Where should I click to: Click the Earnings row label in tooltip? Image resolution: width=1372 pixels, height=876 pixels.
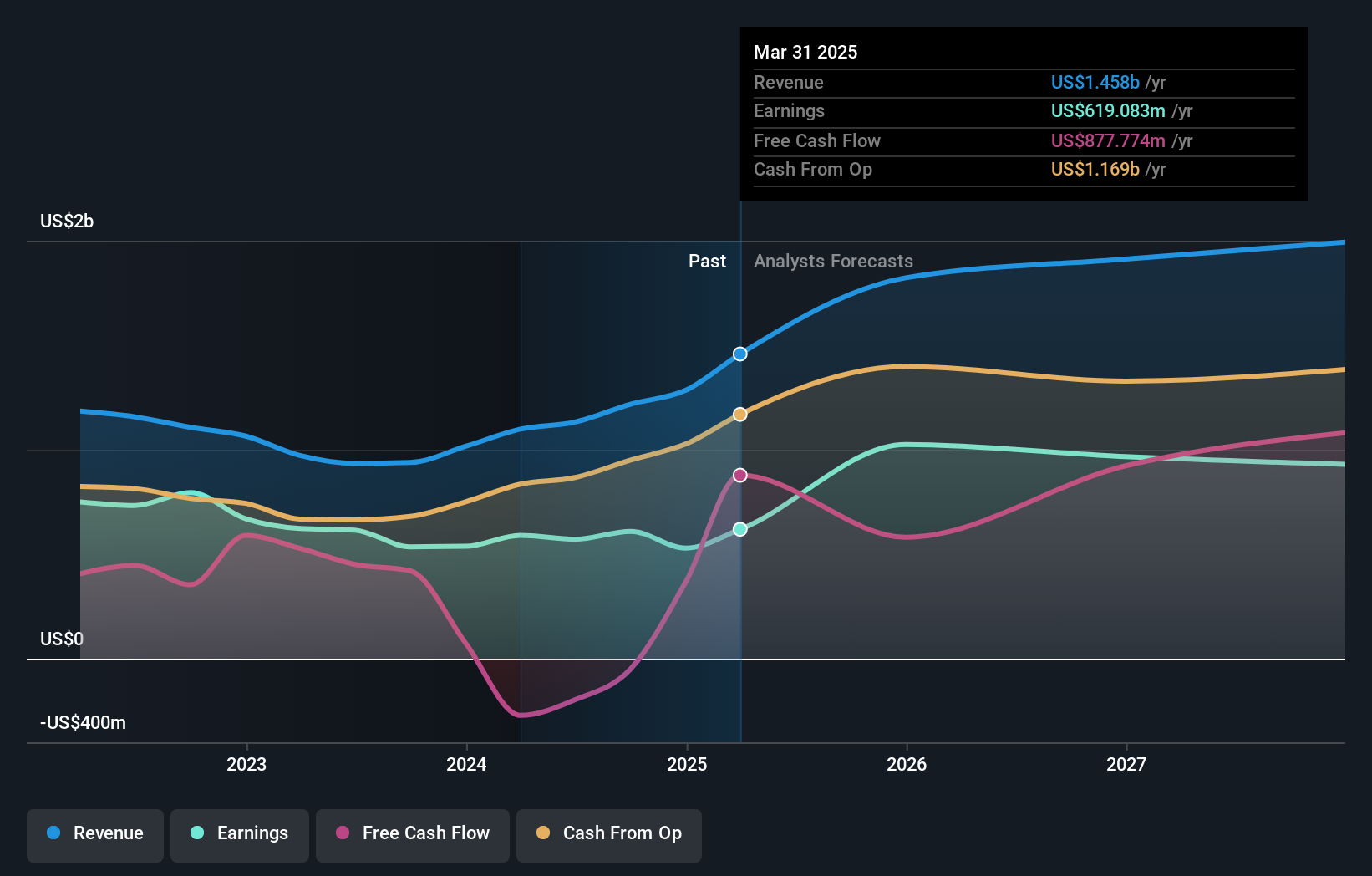789,110
